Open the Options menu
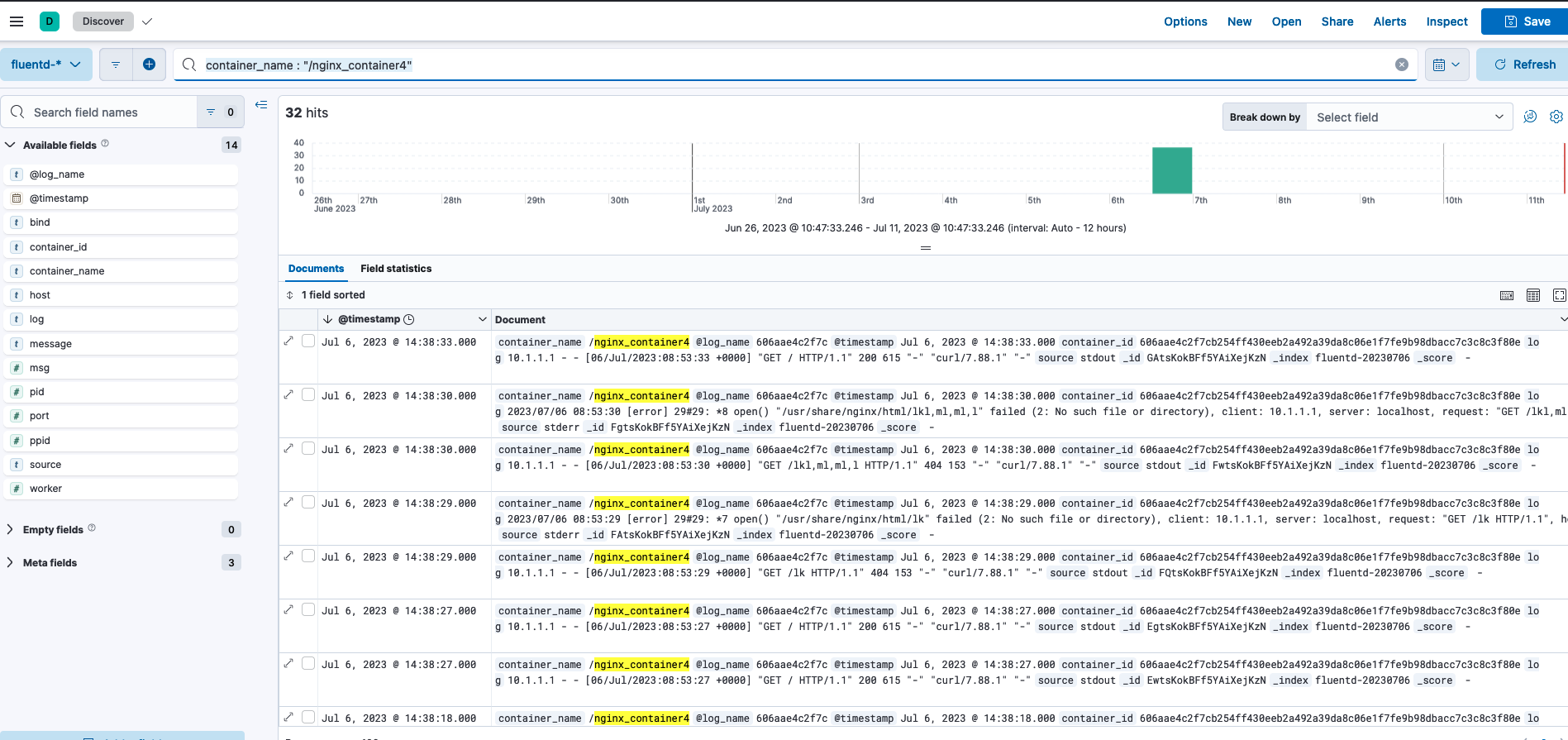Viewport: 1568px width, 740px height. coord(1185,21)
